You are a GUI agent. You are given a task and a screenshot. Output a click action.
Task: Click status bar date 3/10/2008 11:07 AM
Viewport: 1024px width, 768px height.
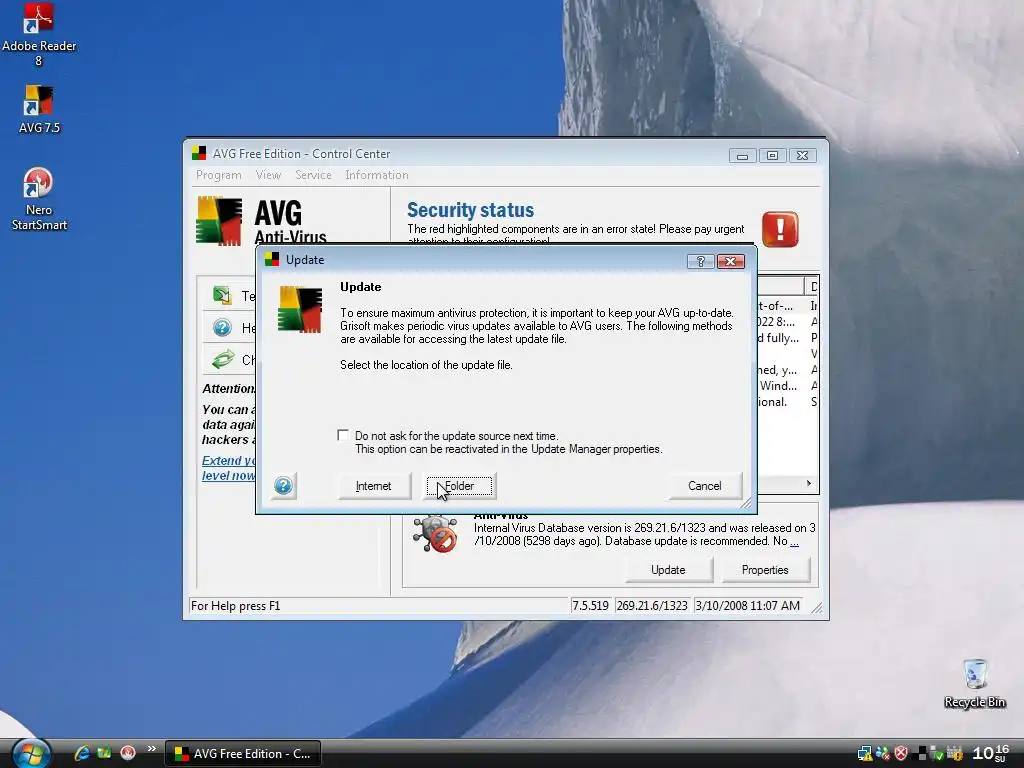748,605
